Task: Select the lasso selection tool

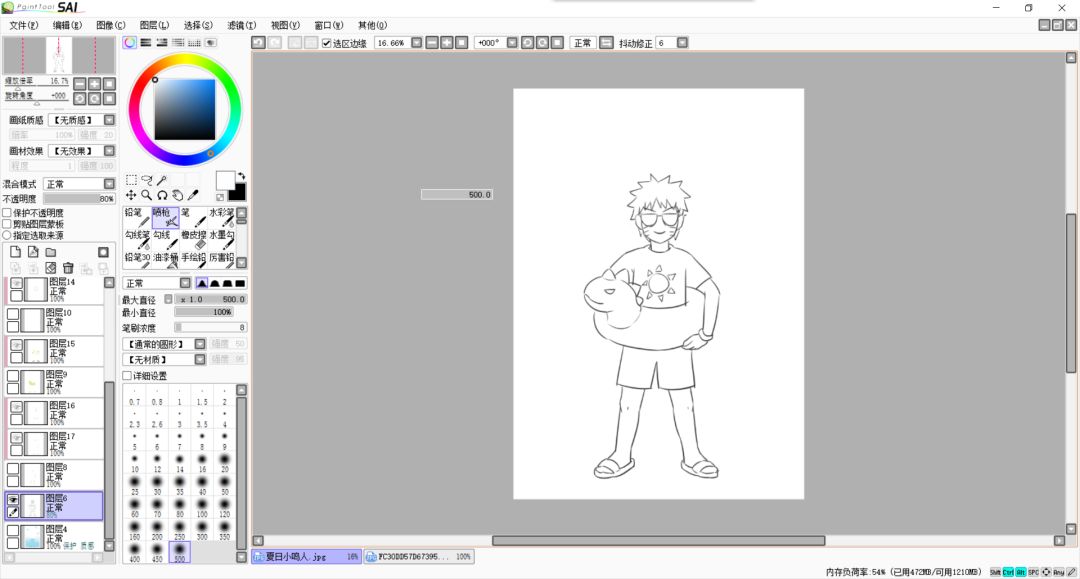Action: [x=147, y=180]
